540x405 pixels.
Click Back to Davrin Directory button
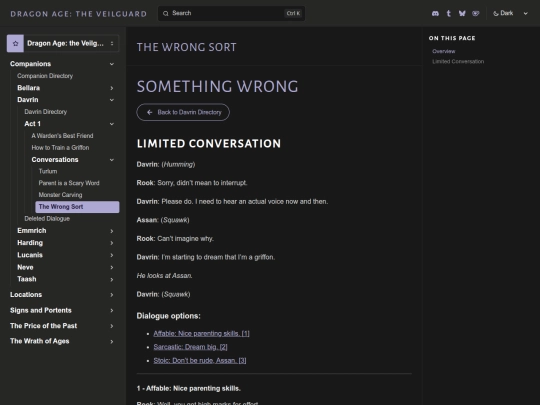tap(183, 112)
